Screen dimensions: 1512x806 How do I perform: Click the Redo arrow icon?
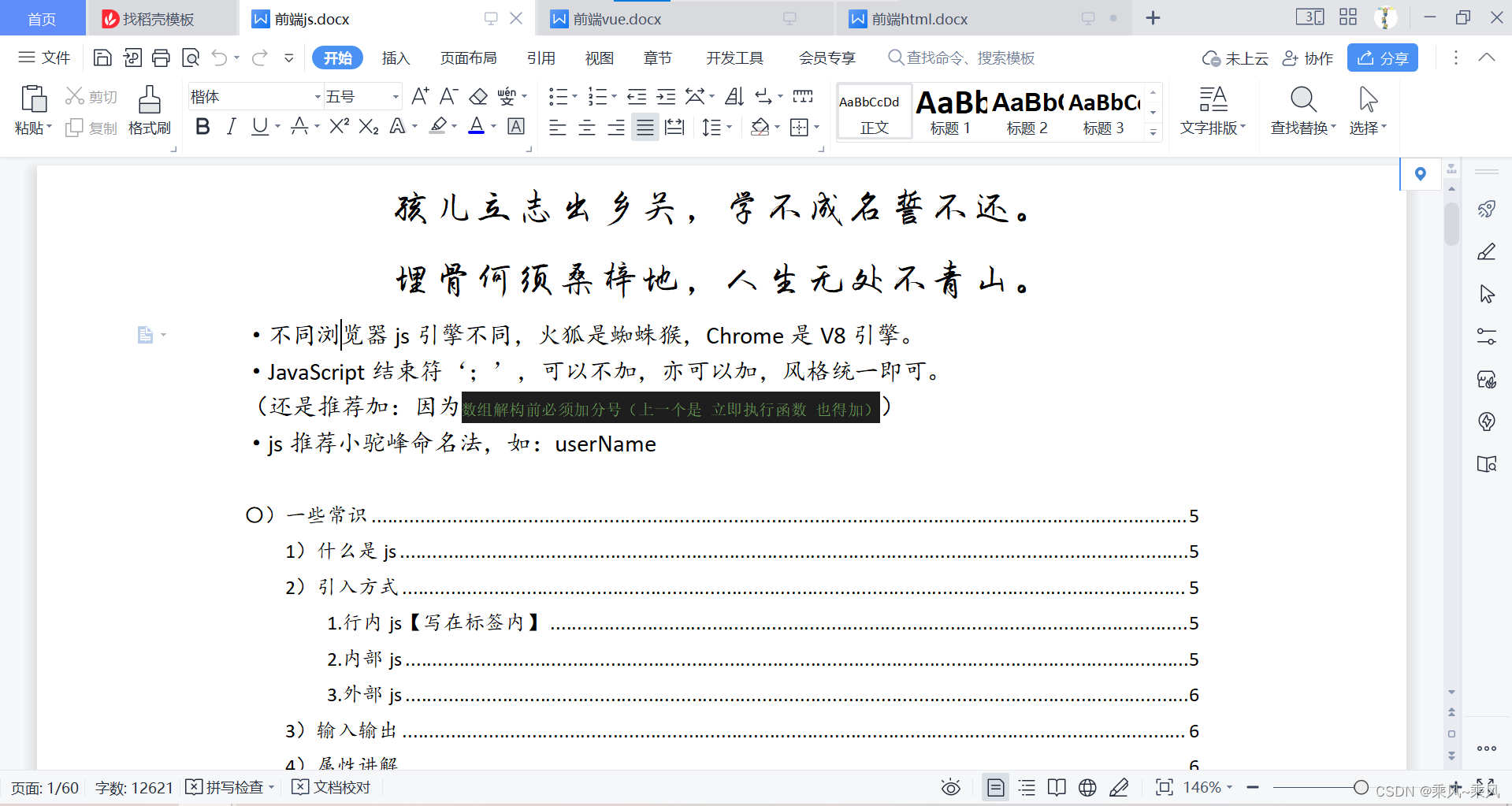(260, 58)
